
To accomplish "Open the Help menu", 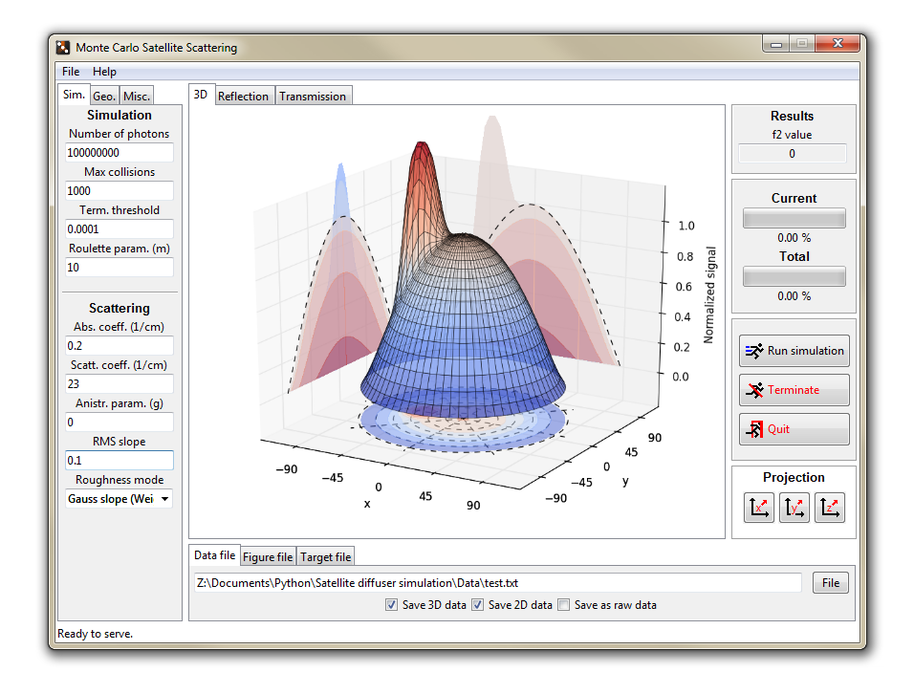I will pyautogui.click(x=104, y=71).
